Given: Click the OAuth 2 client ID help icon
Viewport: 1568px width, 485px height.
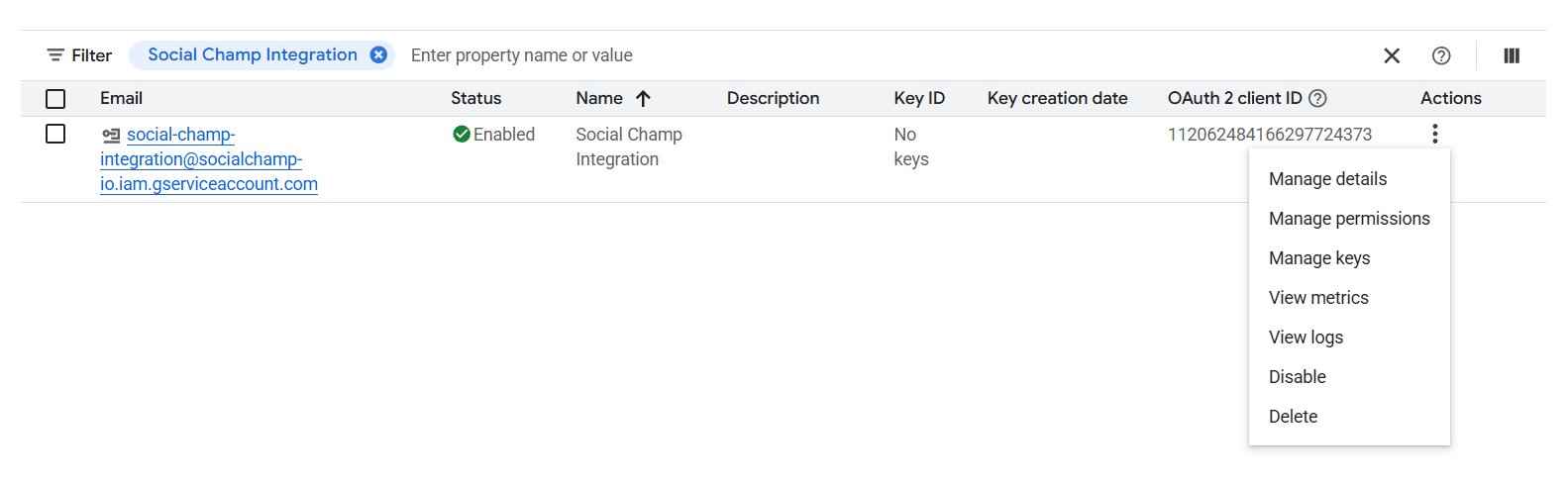Looking at the screenshot, I should point(1317,98).
